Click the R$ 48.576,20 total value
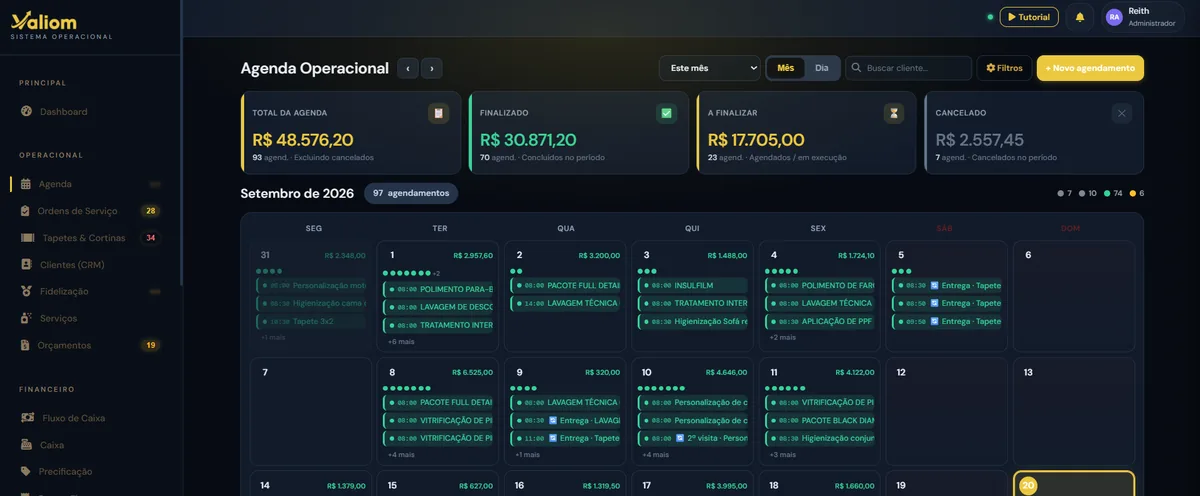This screenshot has height=496, width=1200. [303, 140]
